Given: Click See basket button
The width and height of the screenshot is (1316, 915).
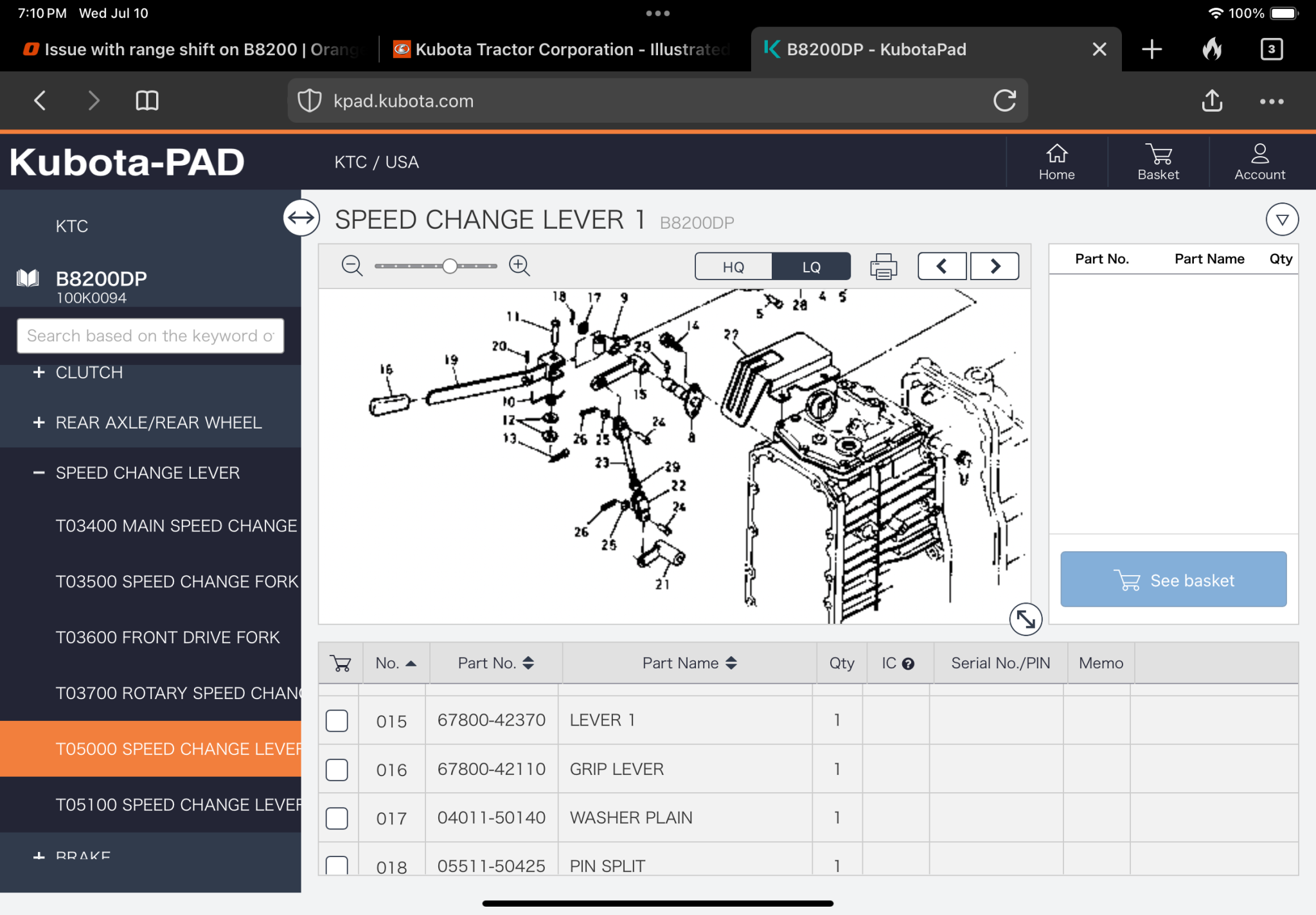Looking at the screenshot, I should pos(1173,579).
